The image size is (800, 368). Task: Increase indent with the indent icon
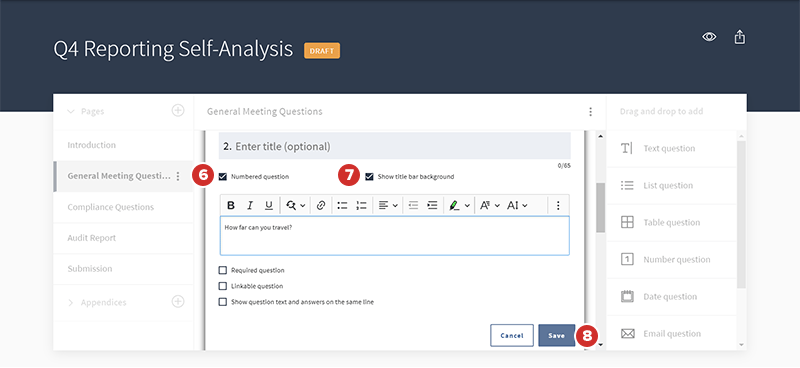tap(432, 205)
